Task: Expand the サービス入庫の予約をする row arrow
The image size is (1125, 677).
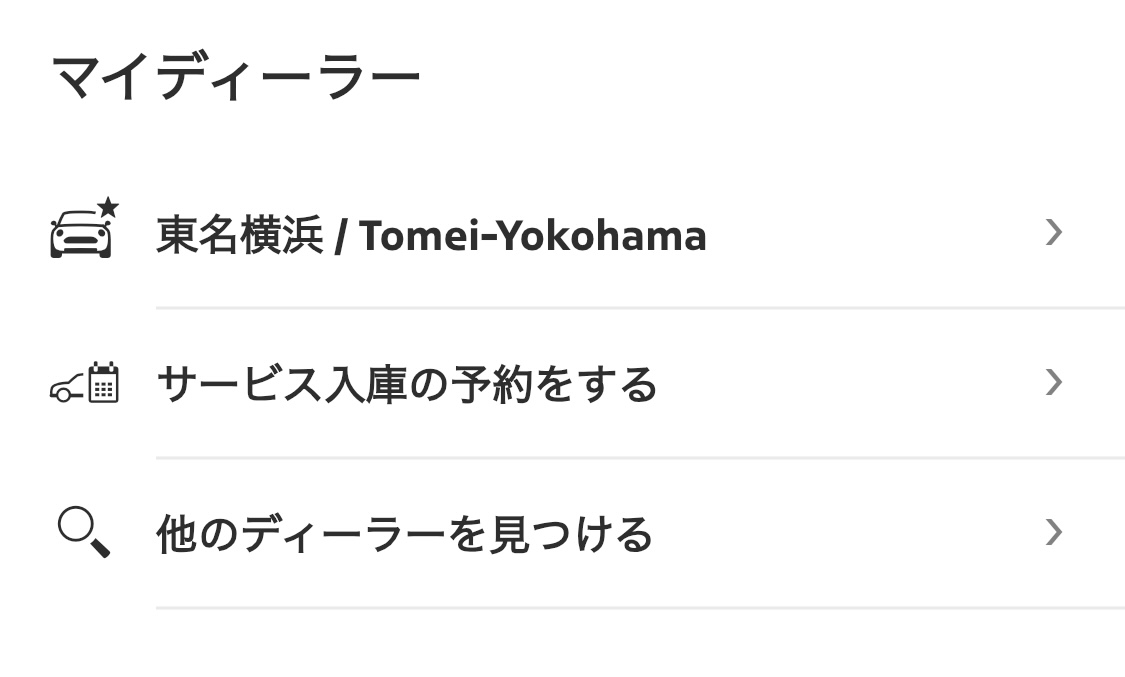Action: (1052, 382)
